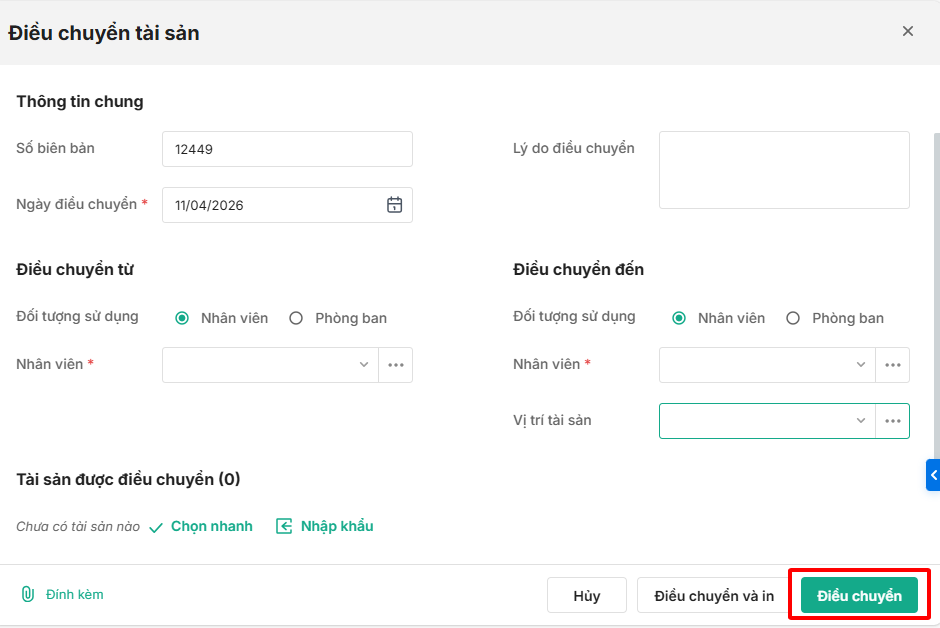Image resolution: width=940 pixels, height=628 pixels.
Task: Click the Điều chuyển và in button
Action: [x=714, y=596]
